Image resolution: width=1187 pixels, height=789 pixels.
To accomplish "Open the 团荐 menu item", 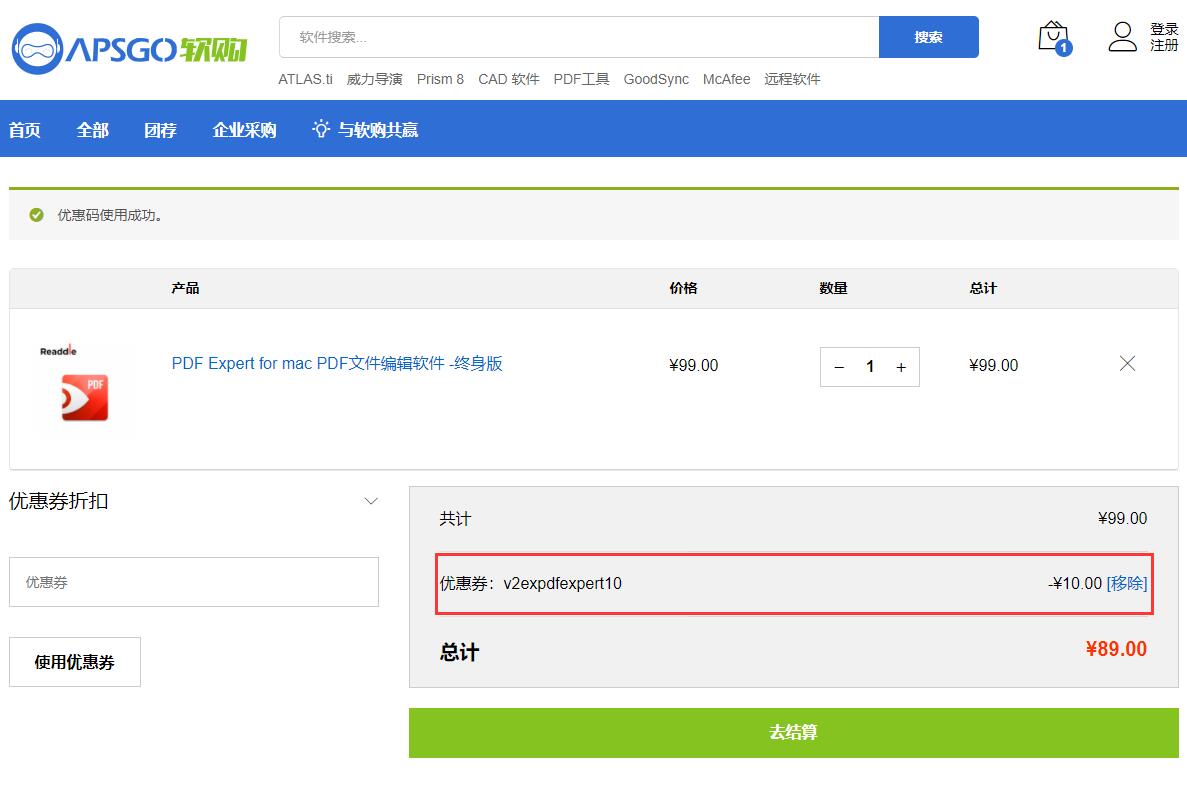I will (160, 130).
